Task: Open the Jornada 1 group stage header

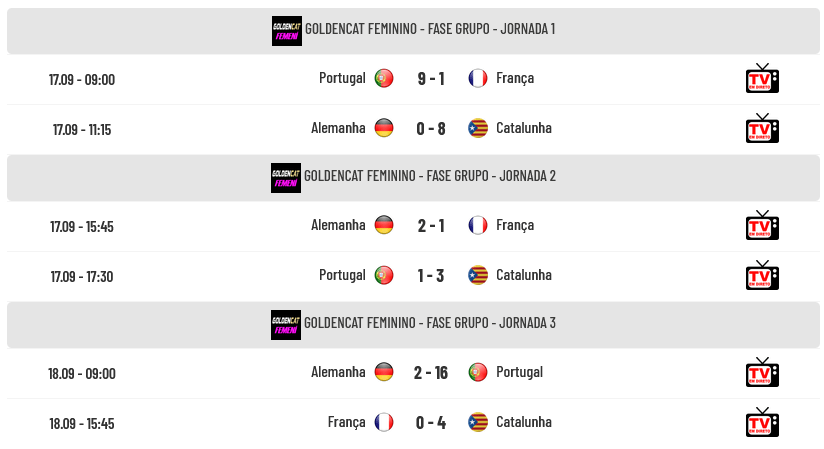Action: click(x=414, y=31)
